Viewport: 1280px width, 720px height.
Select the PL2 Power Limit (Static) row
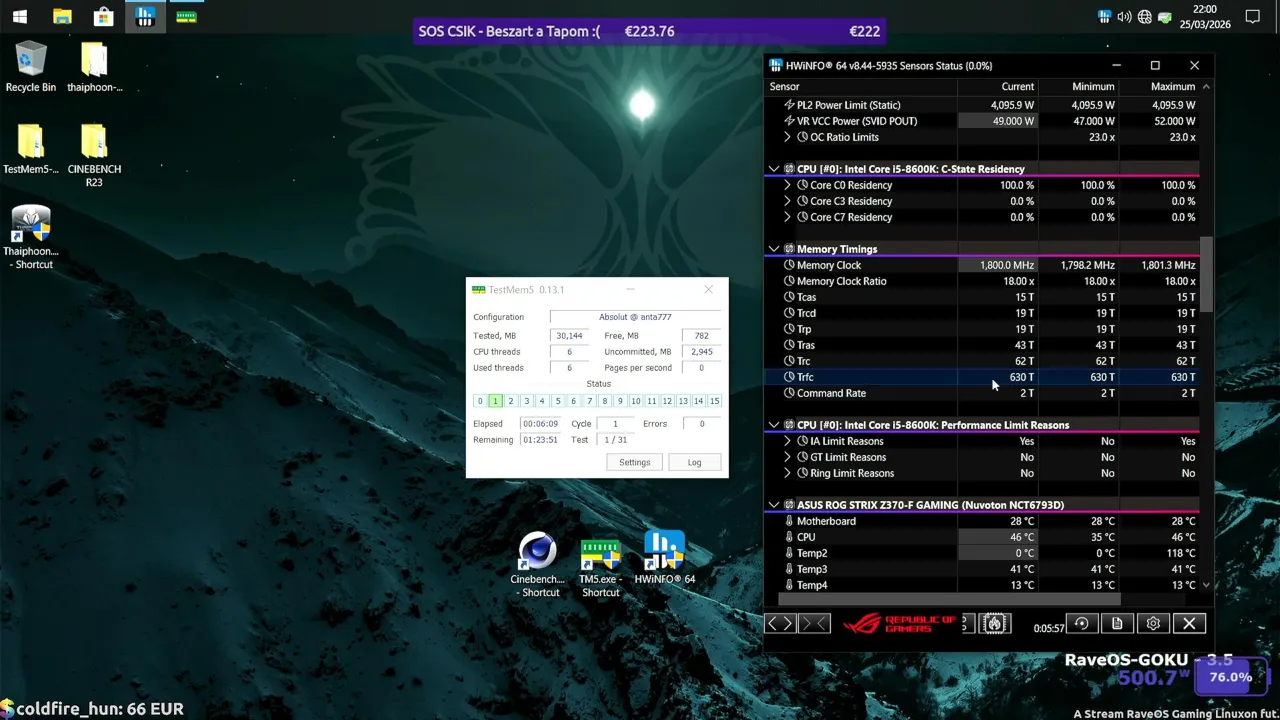[982, 105]
